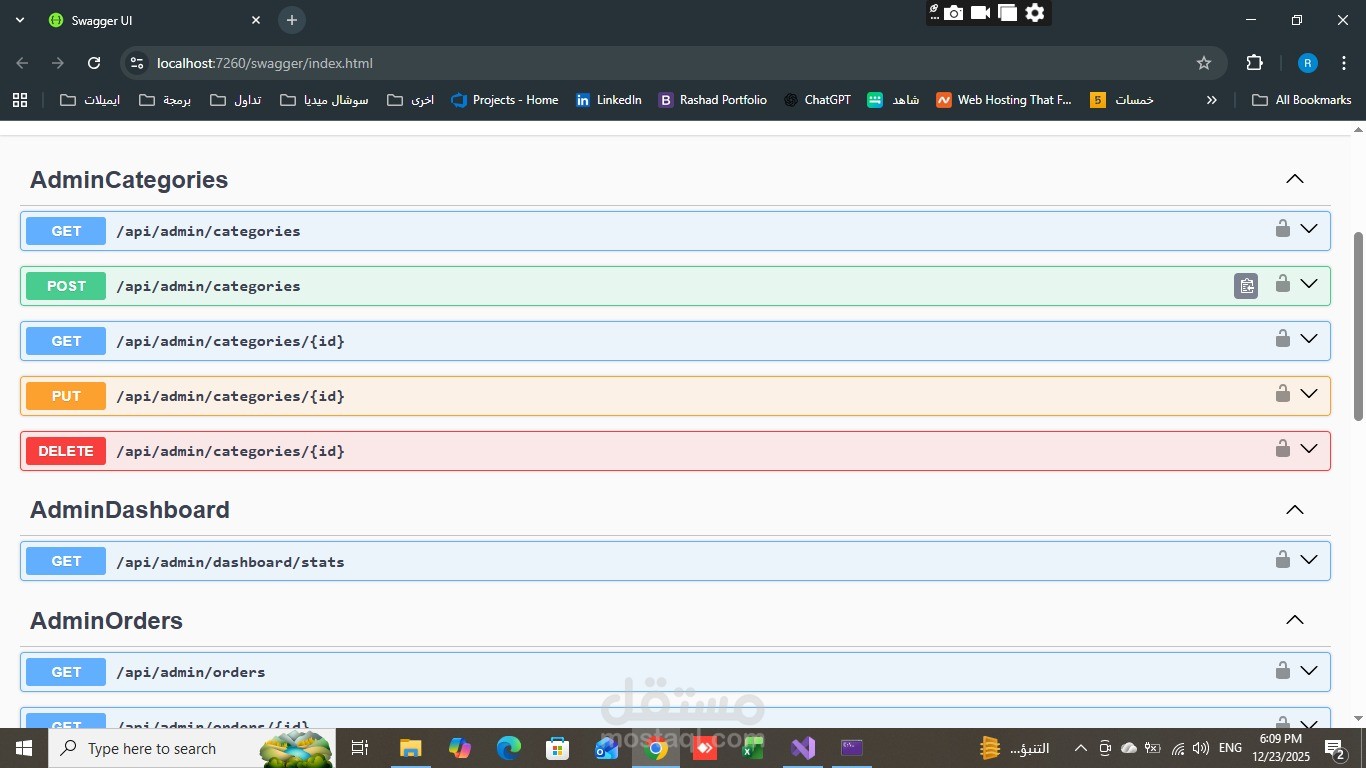Image resolution: width=1366 pixels, height=768 pixels.
Task: Open the Windows Start menu
Action: (24, 748)
